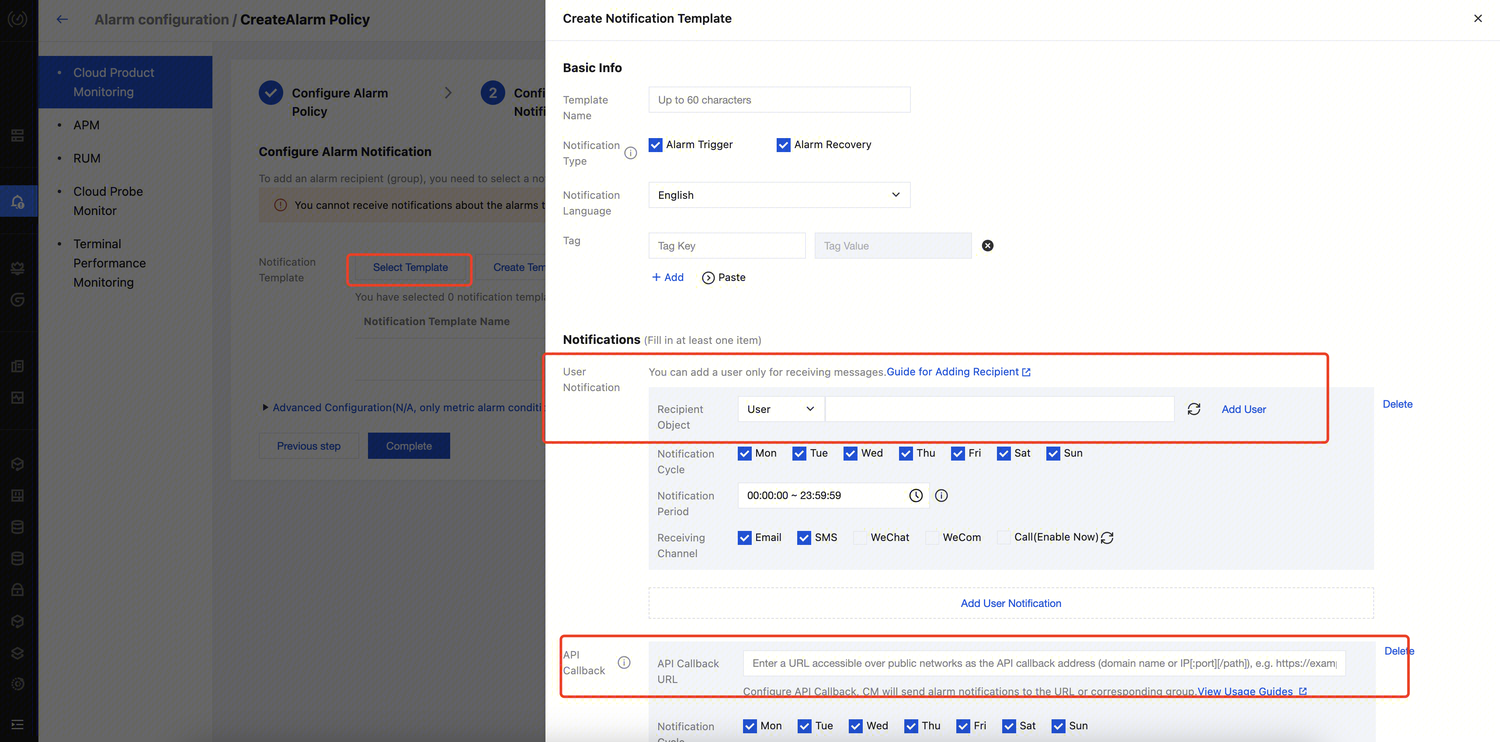Image resolution: width=1500 pixels, height=742 pixels.
Task: Remove tag with the circular X icon
Action: [987, 246]
